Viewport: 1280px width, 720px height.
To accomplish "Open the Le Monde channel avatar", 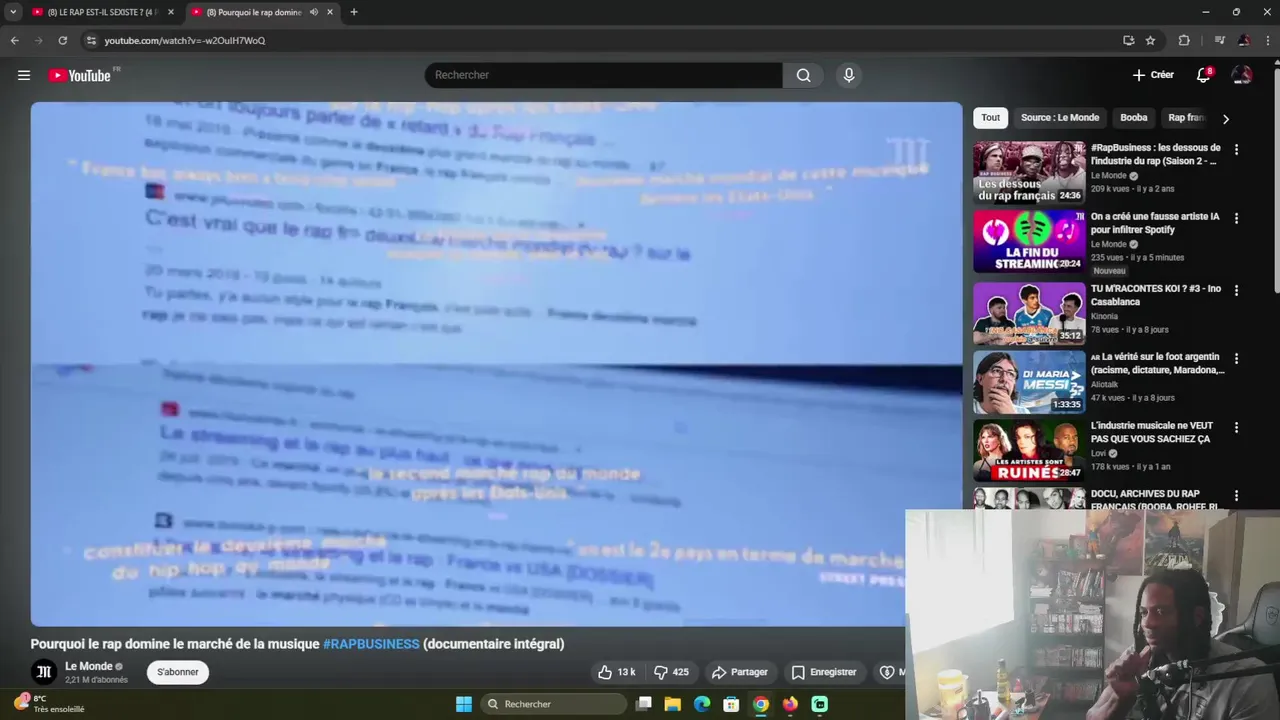I will (43, 672).
